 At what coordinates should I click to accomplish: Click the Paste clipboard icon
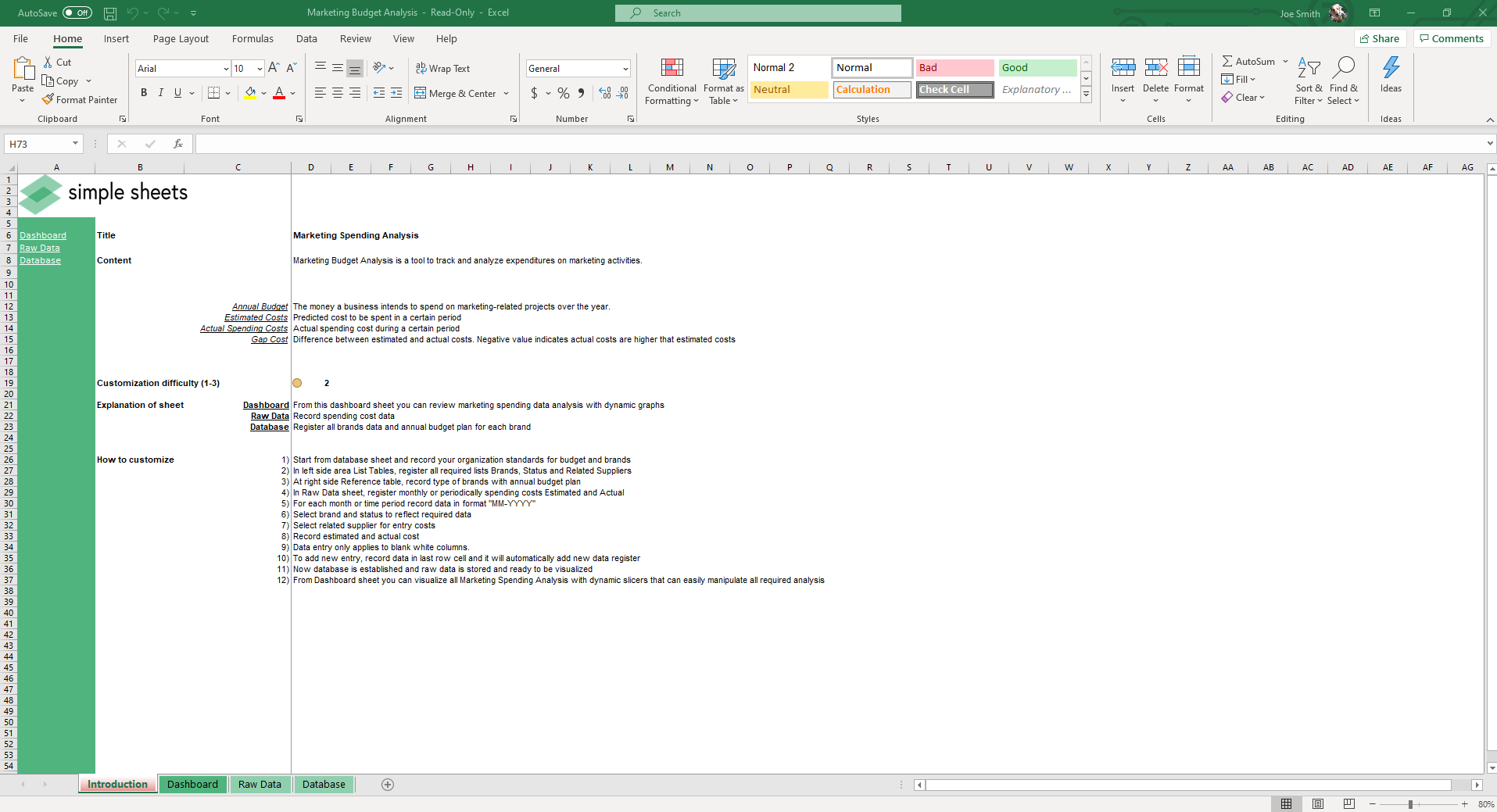[23, 69]
